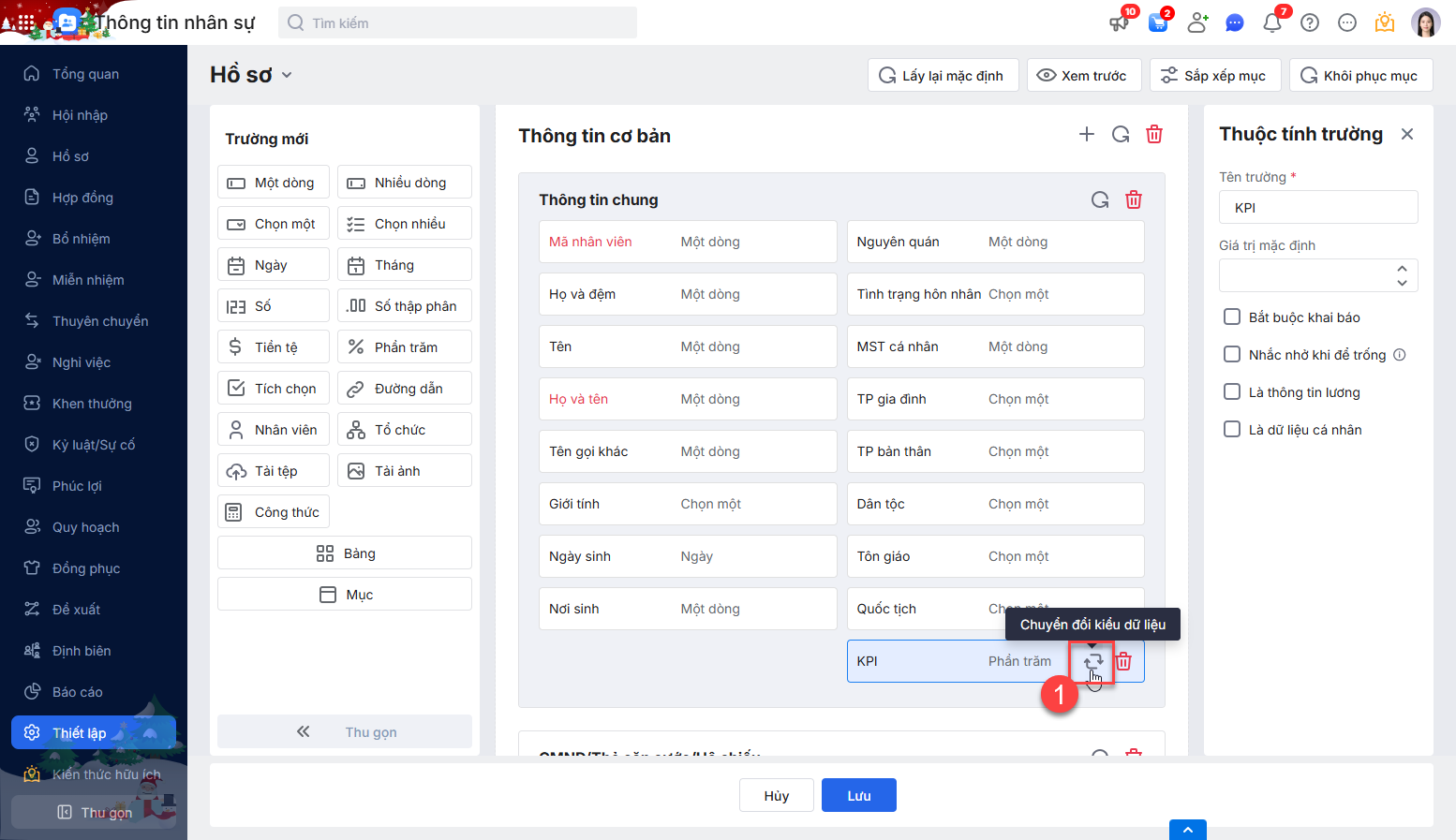Screen dimensions: 1456x840
Task: Add a Tiền tệ currency field
Action: [274, 346]
